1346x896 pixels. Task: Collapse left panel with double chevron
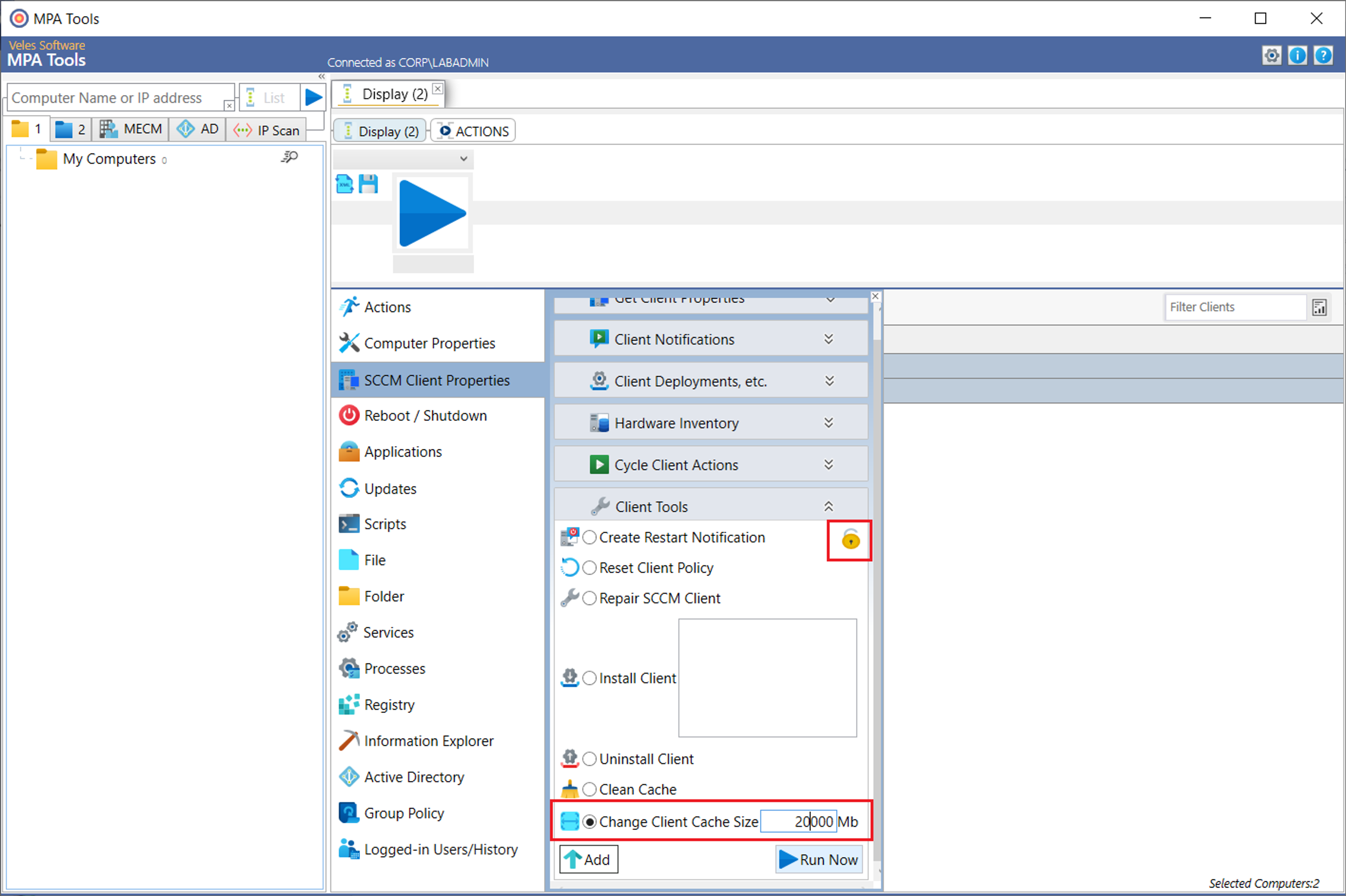[x=322, y=76]
